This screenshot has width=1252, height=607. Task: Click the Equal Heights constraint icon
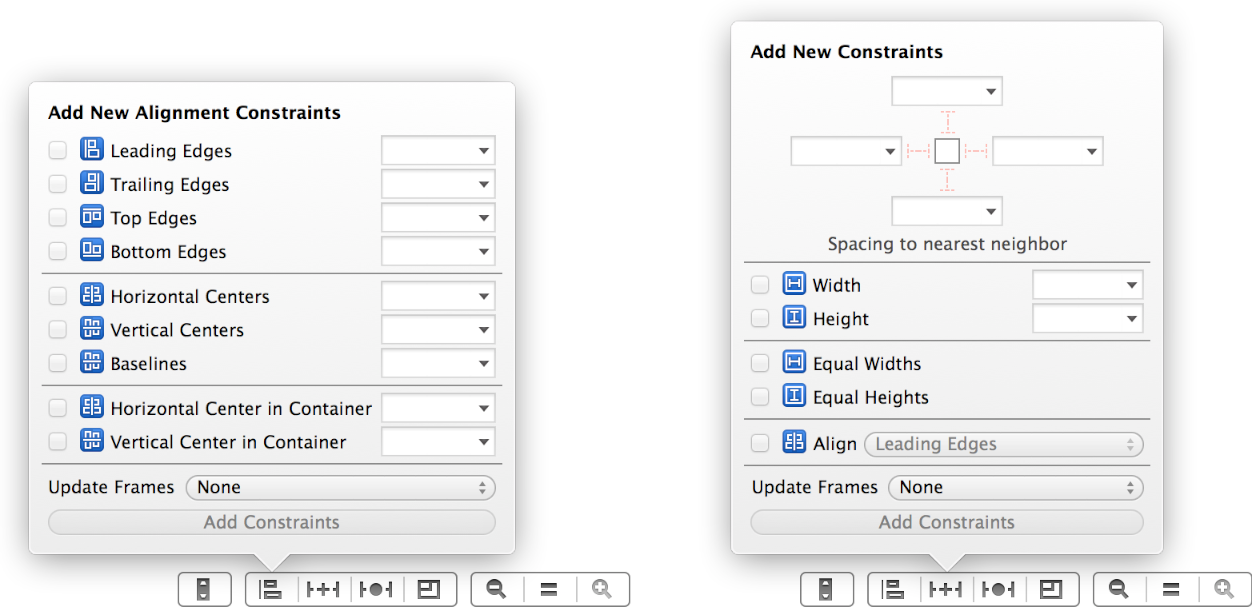(794, 397)
